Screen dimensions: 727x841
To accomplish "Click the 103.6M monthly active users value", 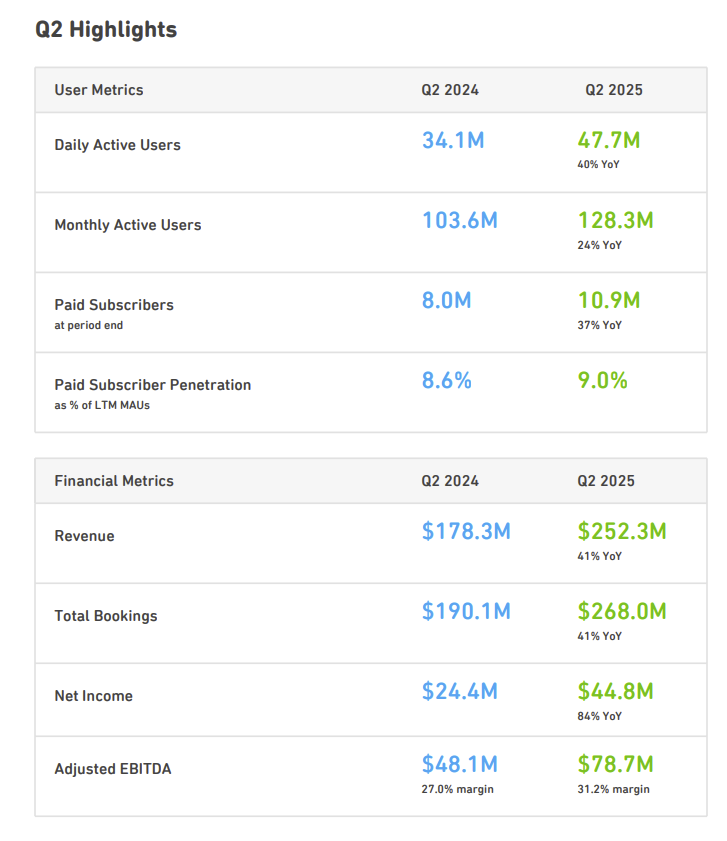I will pyautogui.click(x=459, y=220).
